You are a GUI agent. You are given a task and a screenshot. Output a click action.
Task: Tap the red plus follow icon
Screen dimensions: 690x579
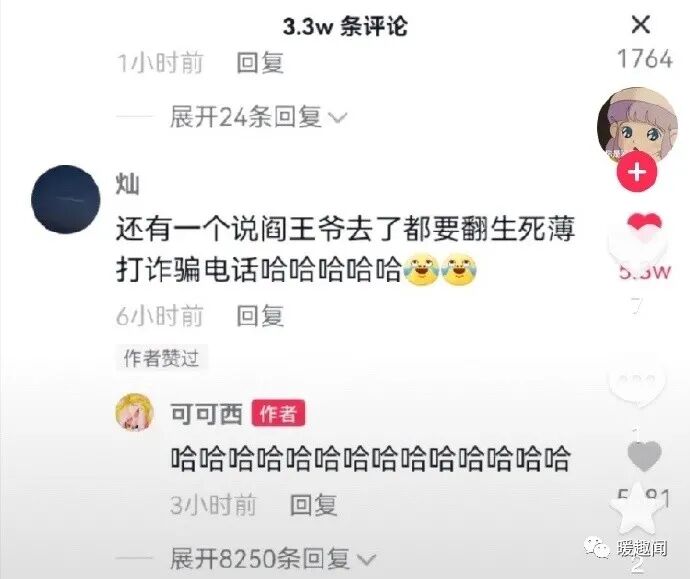[637, 172]
